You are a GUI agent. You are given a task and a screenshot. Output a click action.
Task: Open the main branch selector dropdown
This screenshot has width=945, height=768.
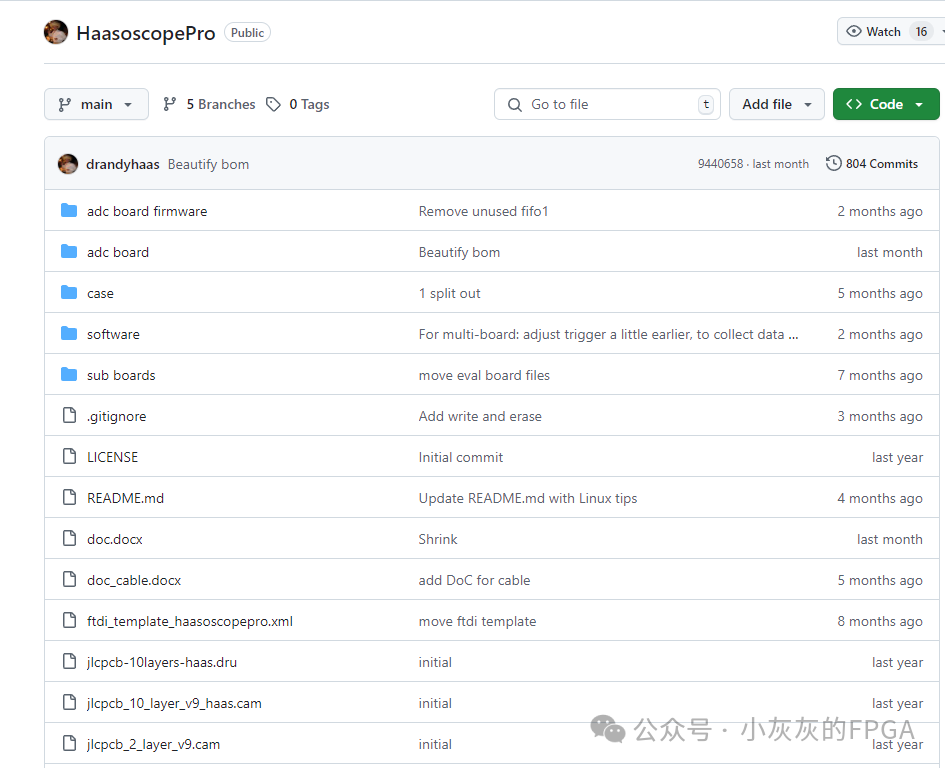click(x=96, y=104)
